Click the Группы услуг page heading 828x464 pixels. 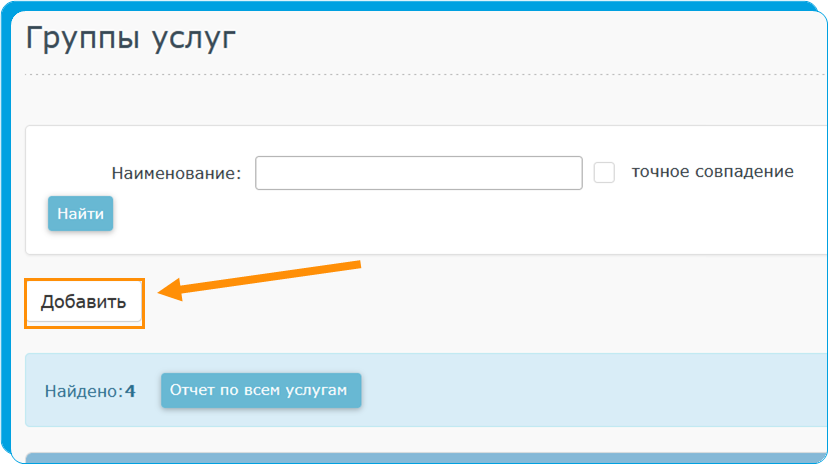coord(130,39)
